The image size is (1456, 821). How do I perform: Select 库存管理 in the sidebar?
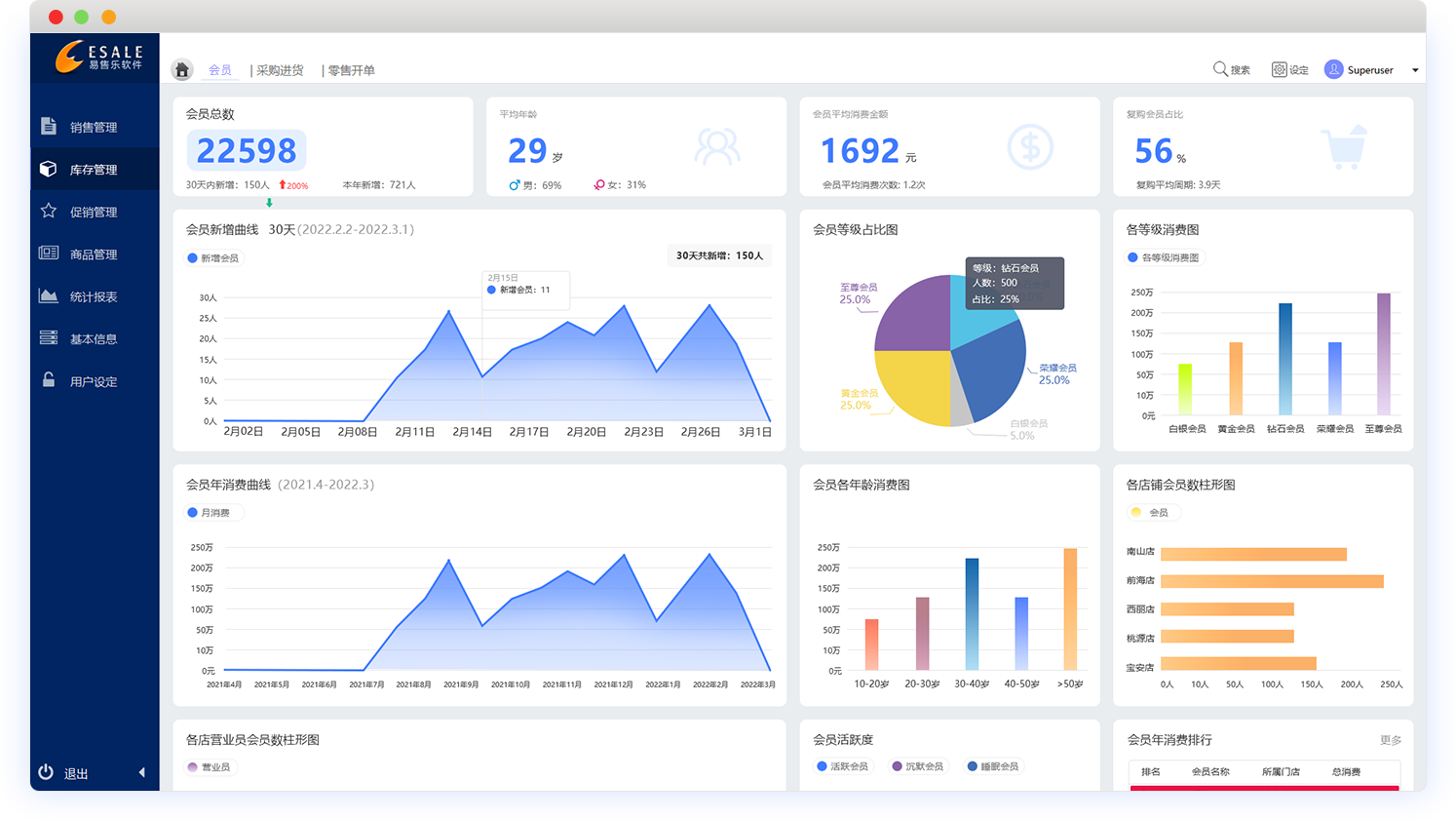(x=94, y=169)
